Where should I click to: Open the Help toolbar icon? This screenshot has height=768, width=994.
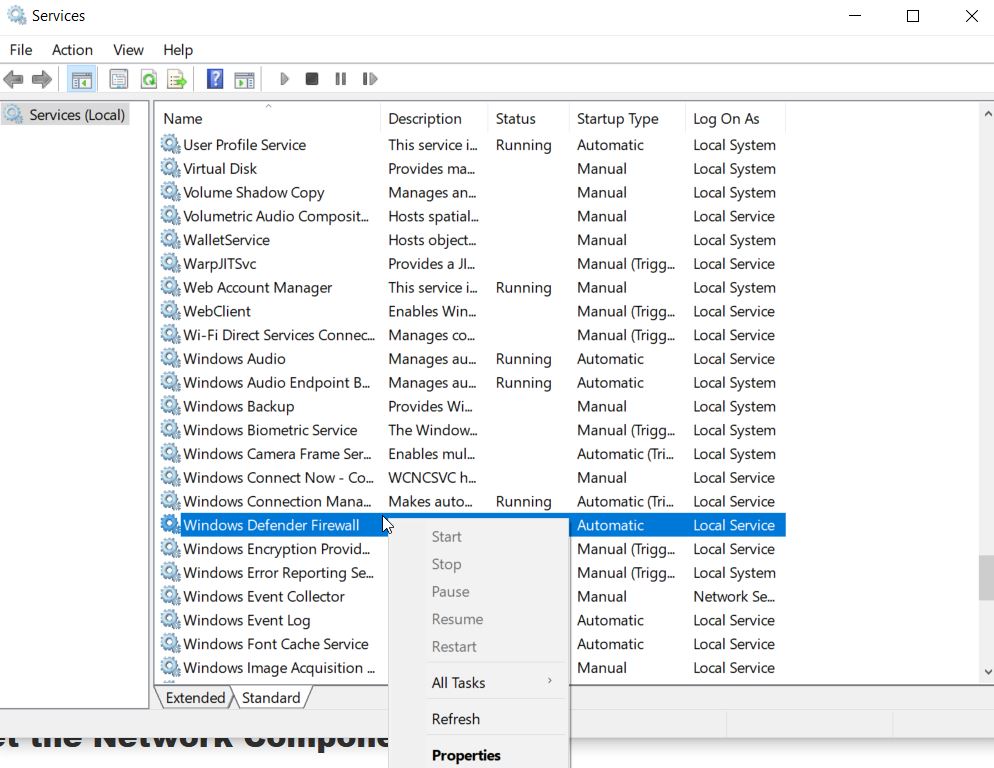tap(215, 79)
